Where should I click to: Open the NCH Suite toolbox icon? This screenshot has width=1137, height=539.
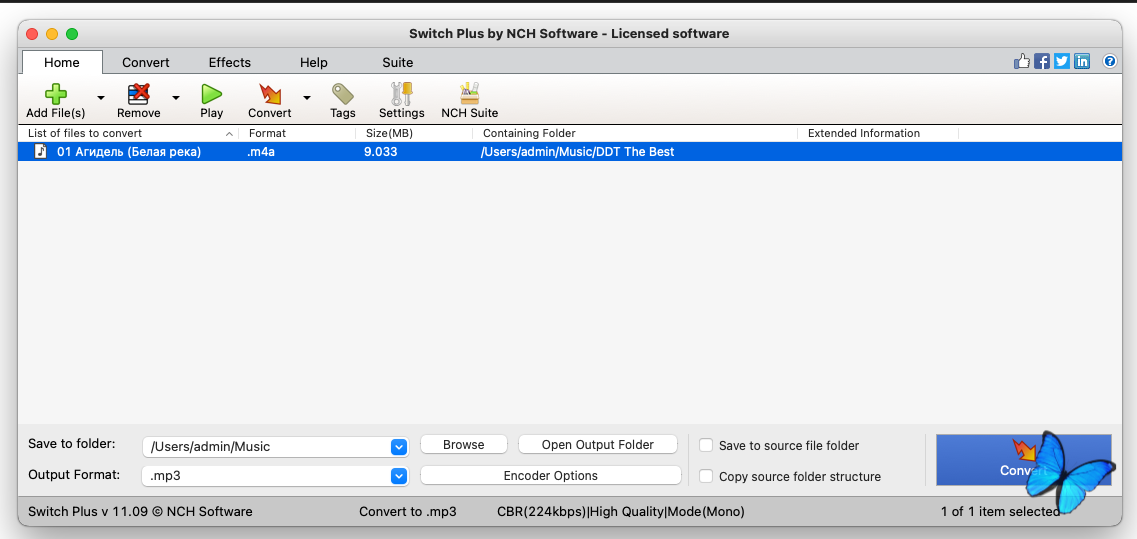coord(469,95)
